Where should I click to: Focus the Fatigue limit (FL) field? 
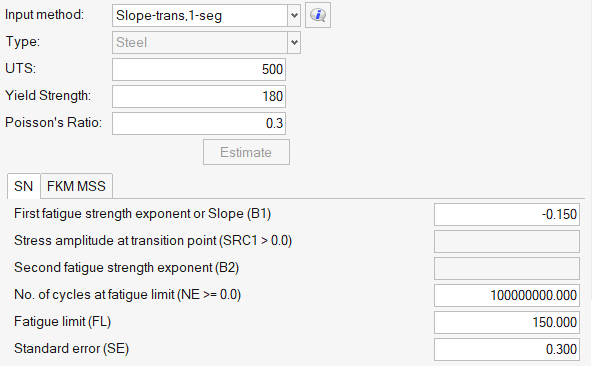coord(507,322)
